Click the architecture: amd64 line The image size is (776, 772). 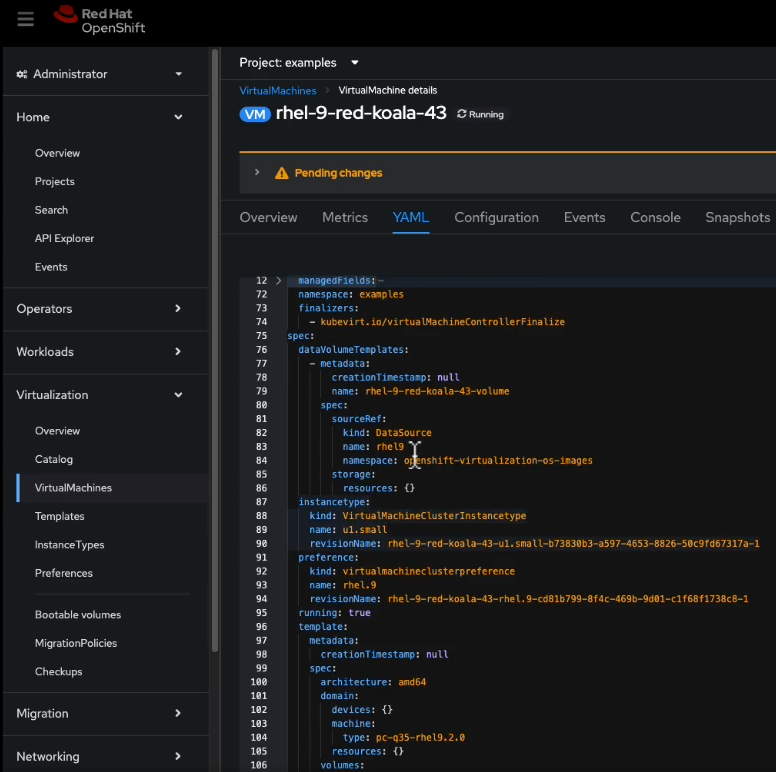[x=373, y=682]
